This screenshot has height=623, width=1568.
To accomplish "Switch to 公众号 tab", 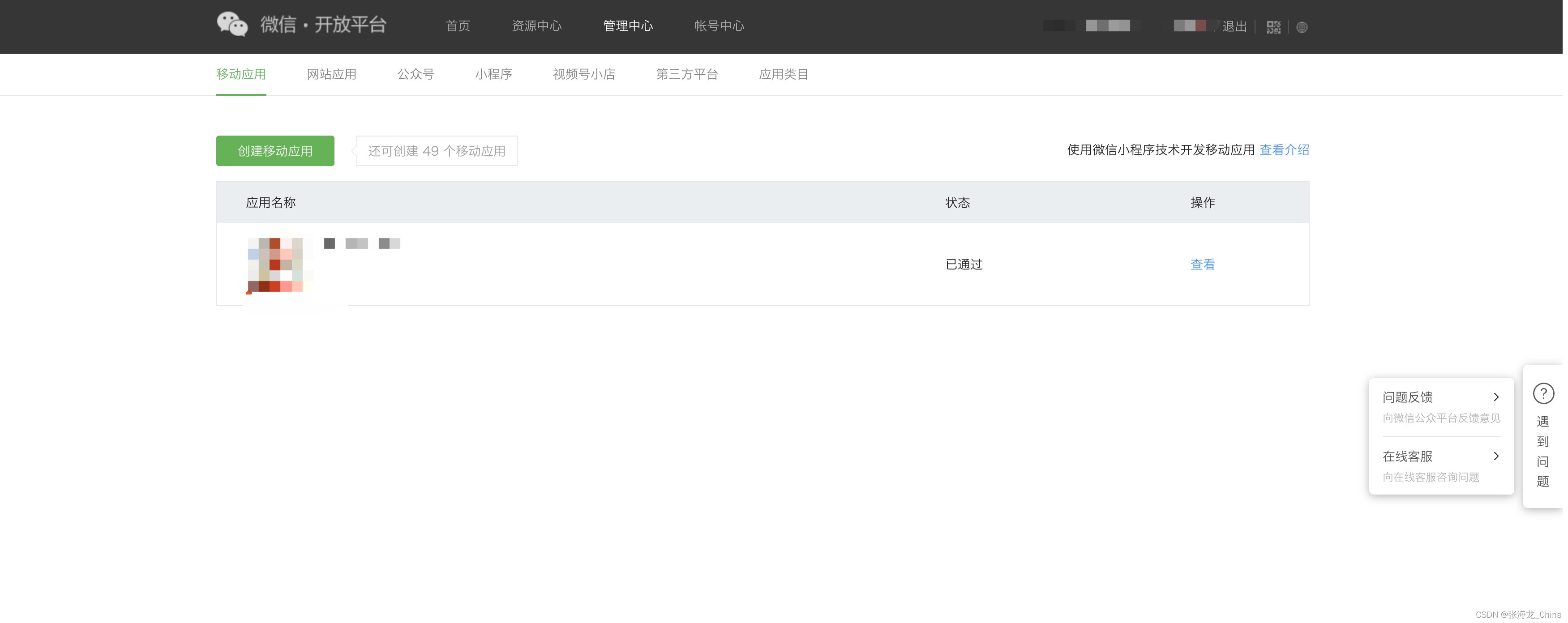I will pyautogui.click(x=415, y=74).
